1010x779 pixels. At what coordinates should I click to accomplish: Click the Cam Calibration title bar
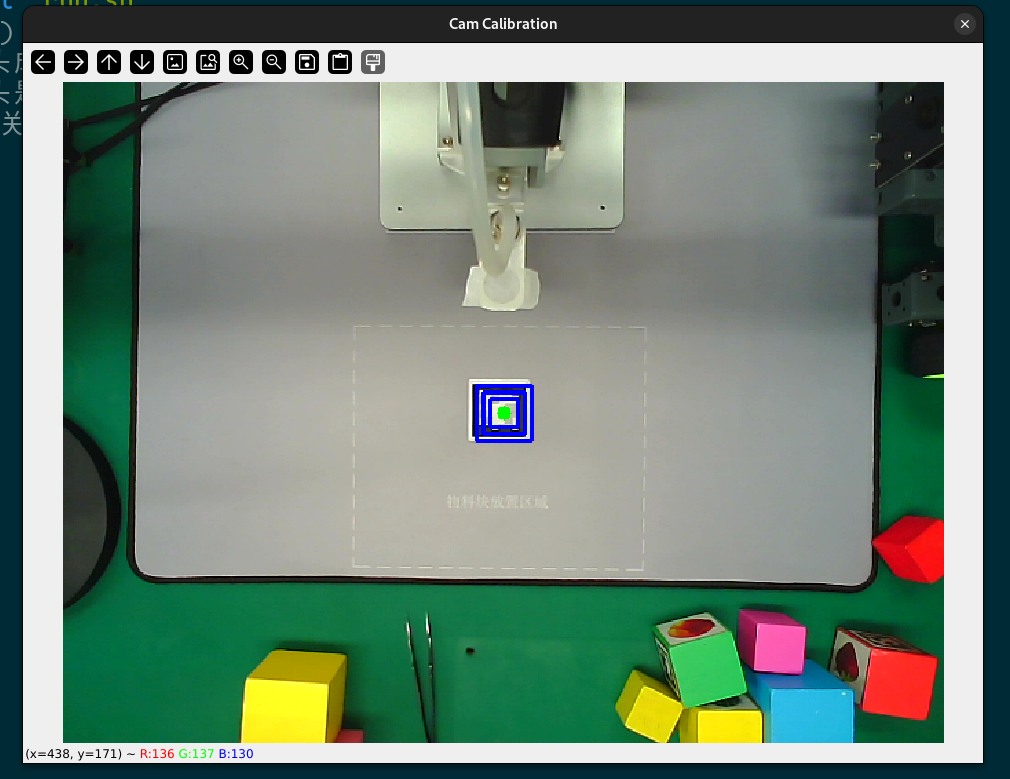[x=503, y=24]
